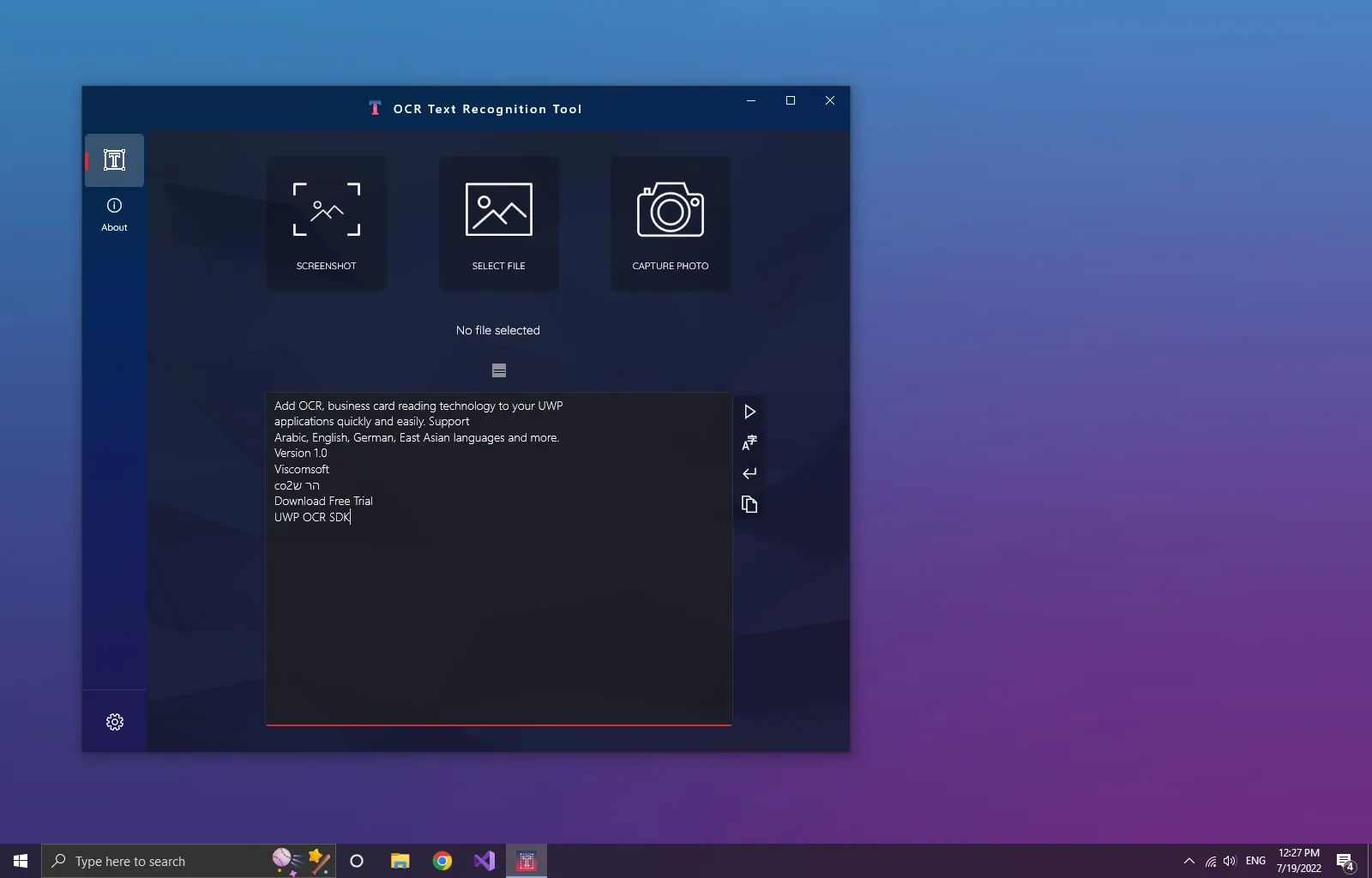Click the return arrow line break icon
Image resolution: width=1372 pixels, height=878 pixels.
(x=749, y=473)
